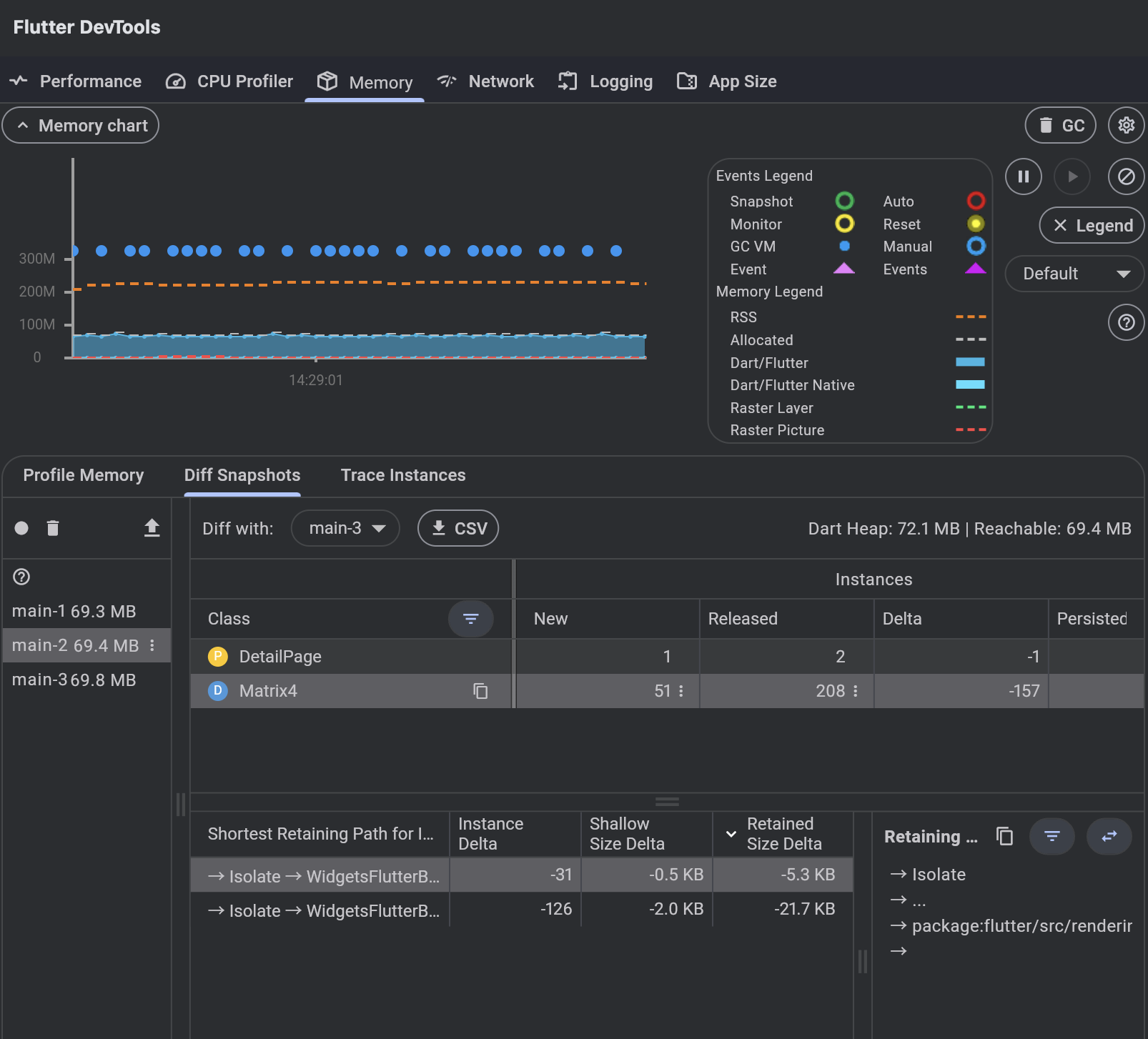Open the Class column filter
The image size is (1148, 1039).
pos(470,619)
